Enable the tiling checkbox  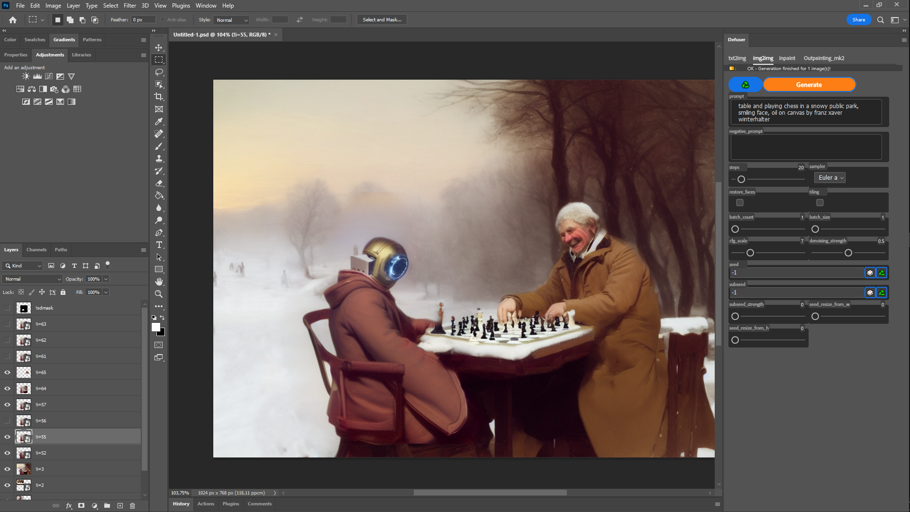click(x=820, y=203)
